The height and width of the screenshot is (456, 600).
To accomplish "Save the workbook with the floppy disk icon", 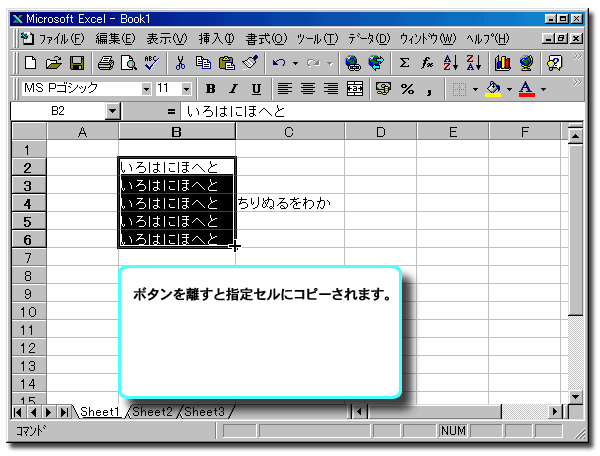I will tap(77, 63).
